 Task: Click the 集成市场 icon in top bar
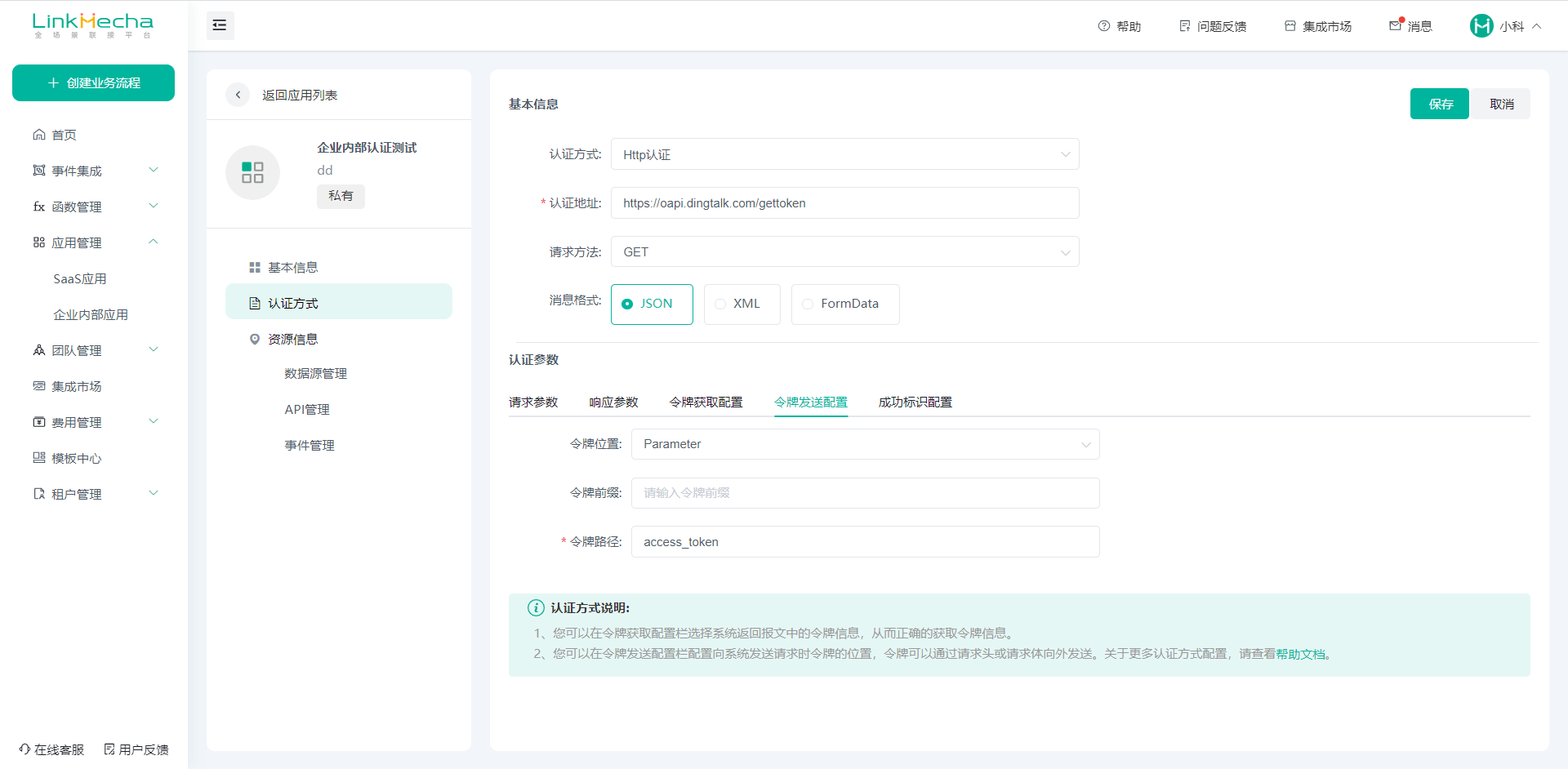tap(1290, 26)
